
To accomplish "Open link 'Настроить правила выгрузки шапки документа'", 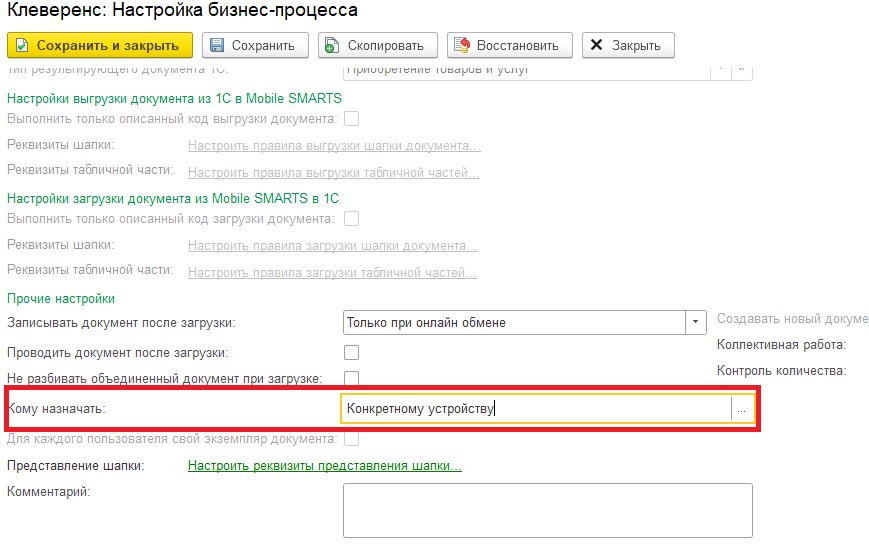I will point(334,146).
